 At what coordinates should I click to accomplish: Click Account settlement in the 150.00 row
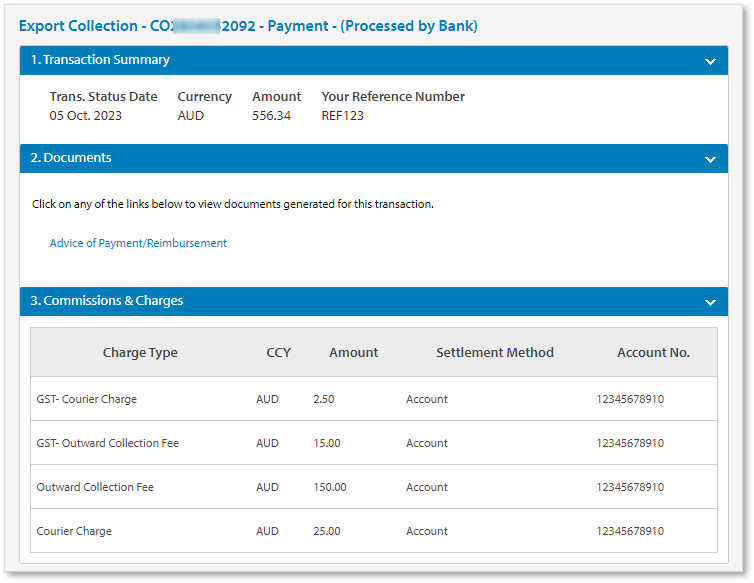click(427, 487)
